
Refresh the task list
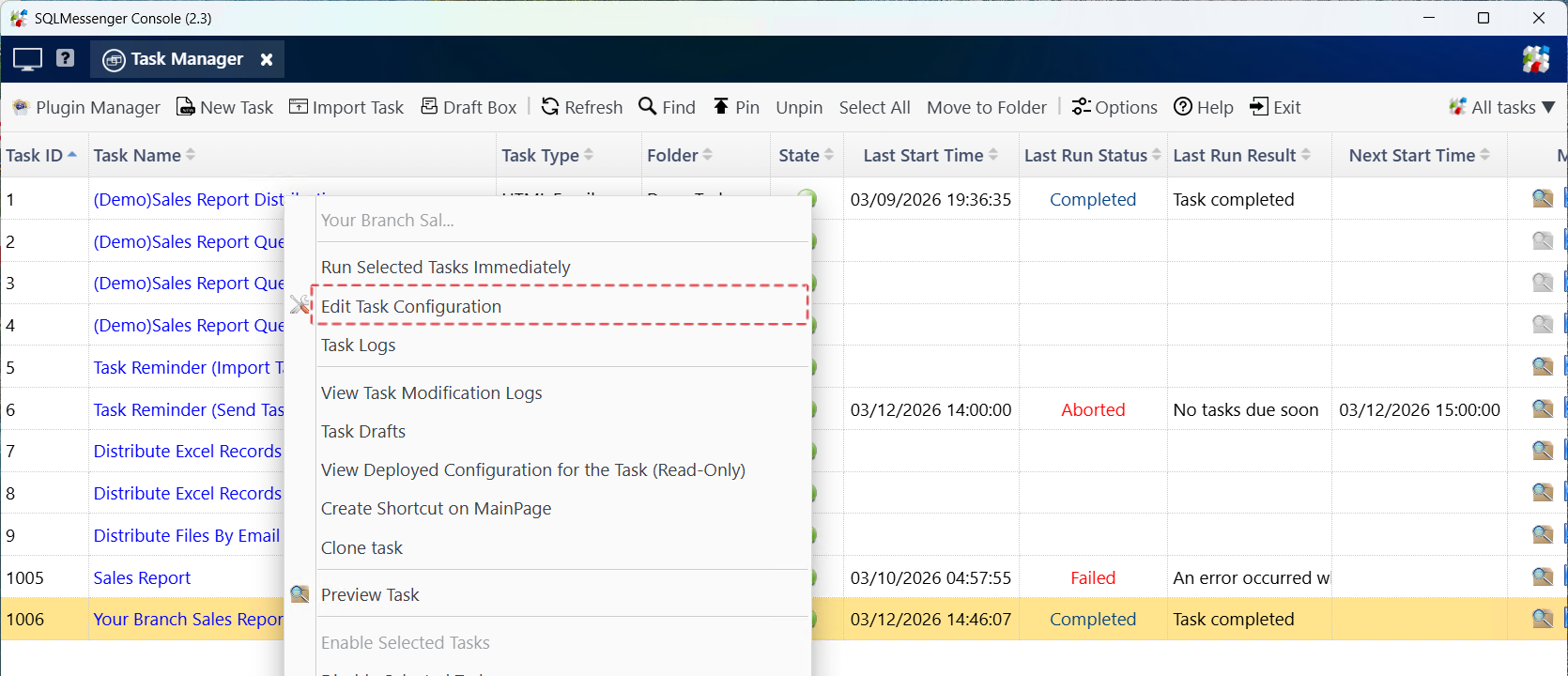582,107
